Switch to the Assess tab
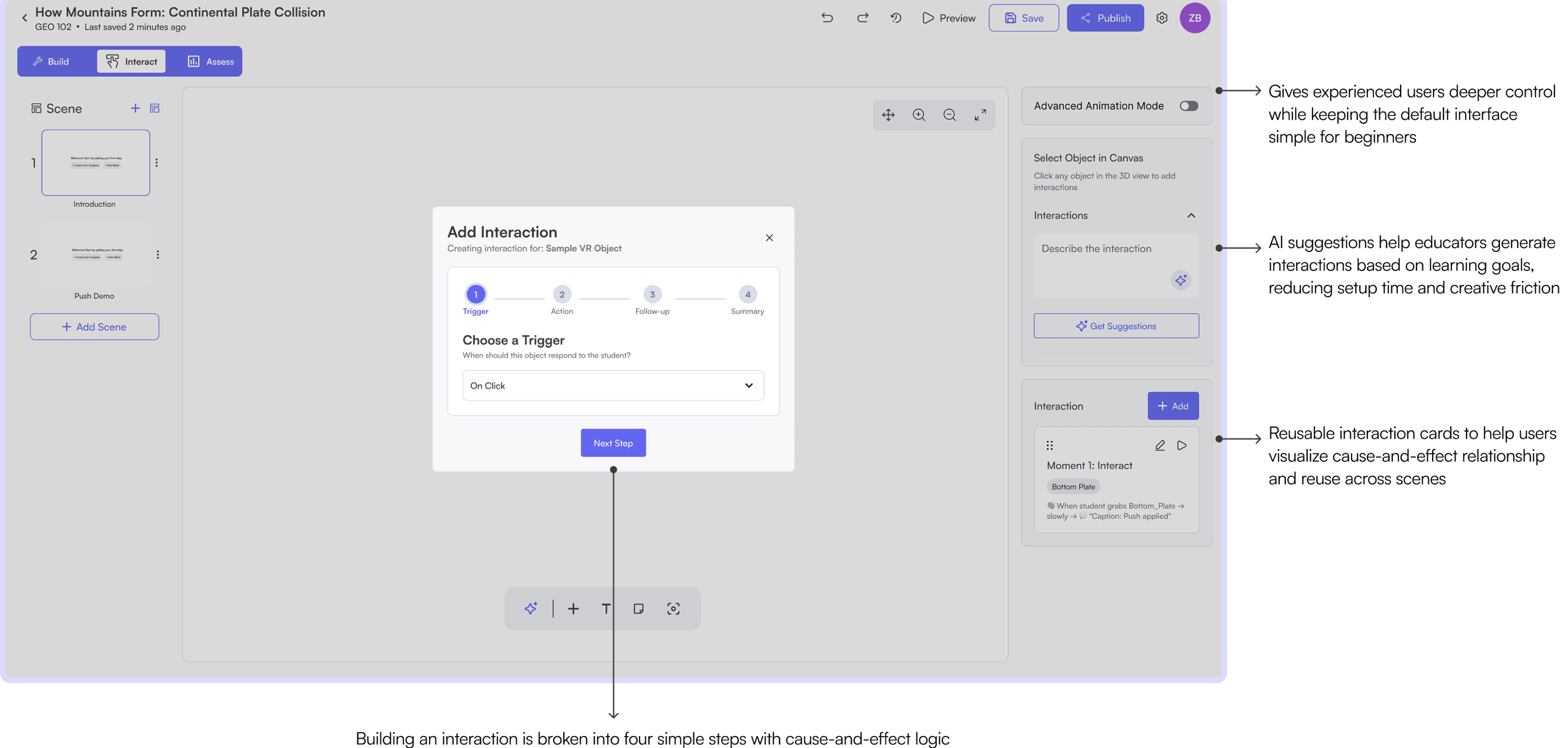 (211, 61)
